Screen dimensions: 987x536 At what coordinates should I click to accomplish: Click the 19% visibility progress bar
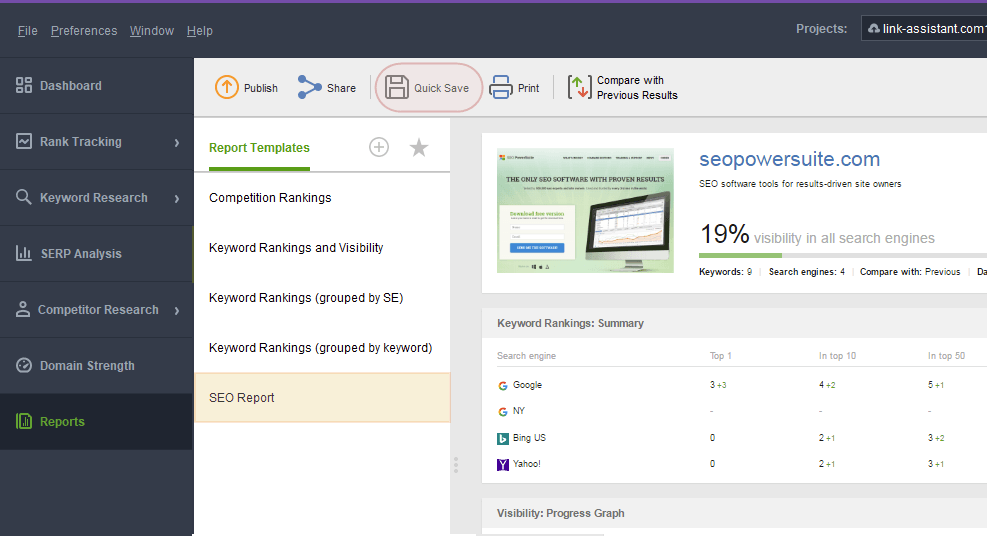point(843,255)
